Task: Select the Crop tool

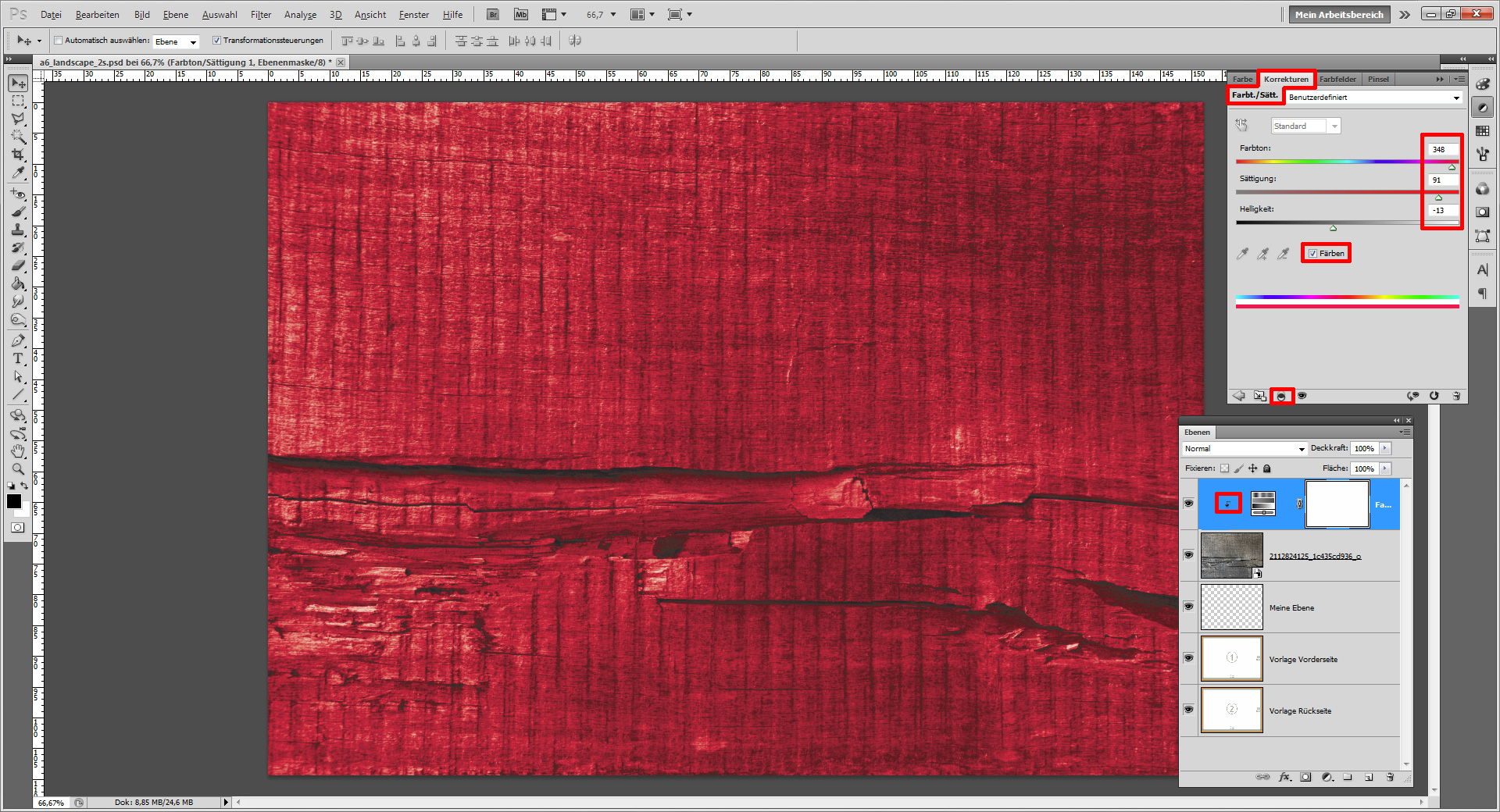Action: coord(17,154)
